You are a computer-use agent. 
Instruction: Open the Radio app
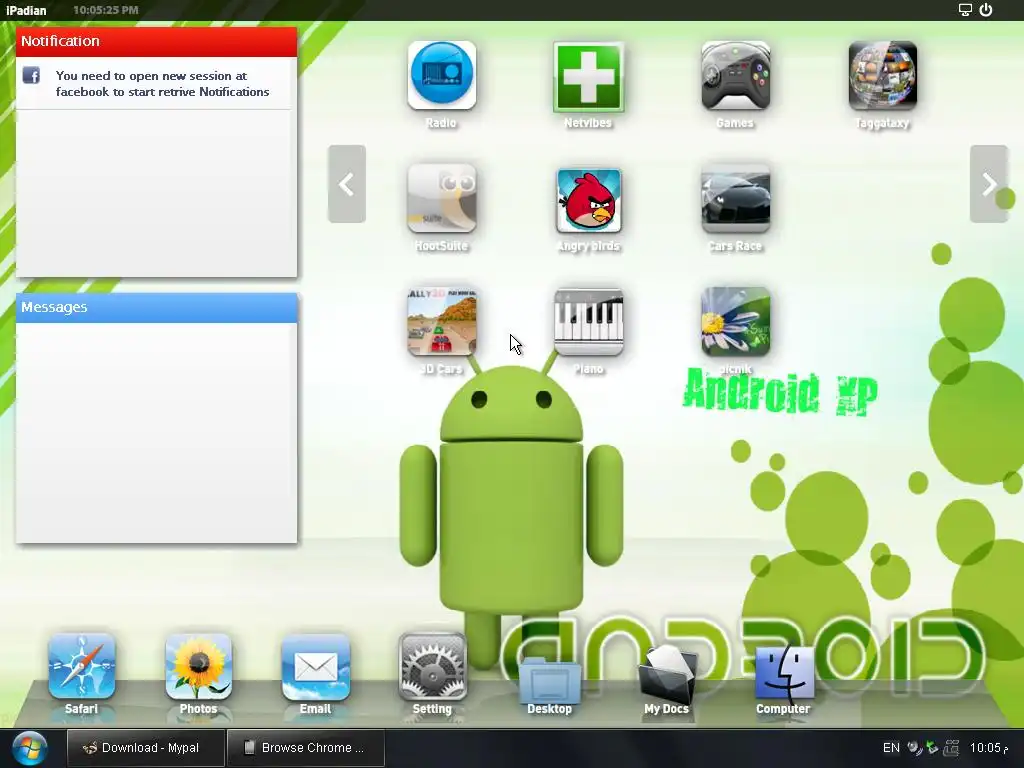click(x=441, y=76)
